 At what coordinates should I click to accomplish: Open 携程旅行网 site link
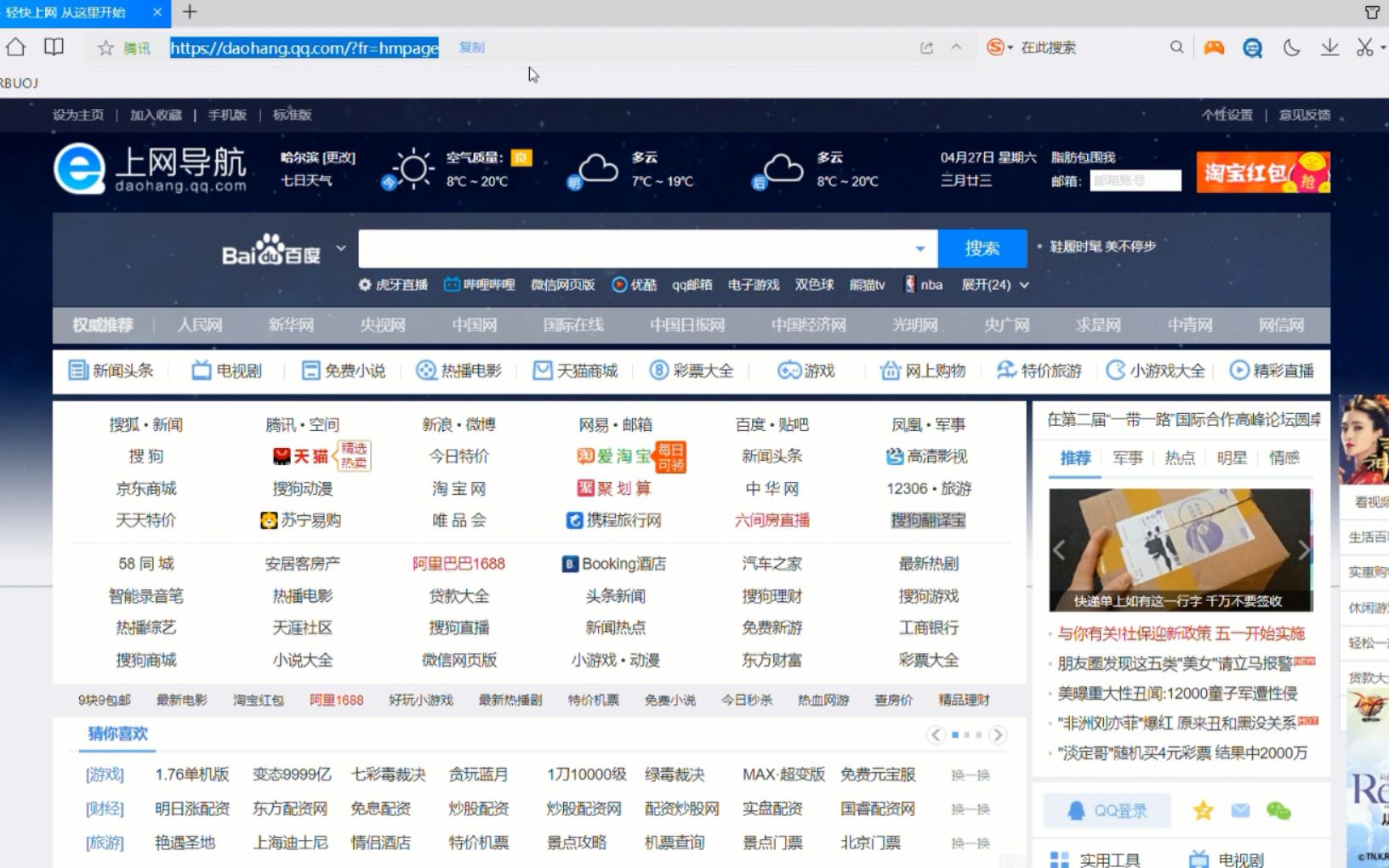pos(614,520)
